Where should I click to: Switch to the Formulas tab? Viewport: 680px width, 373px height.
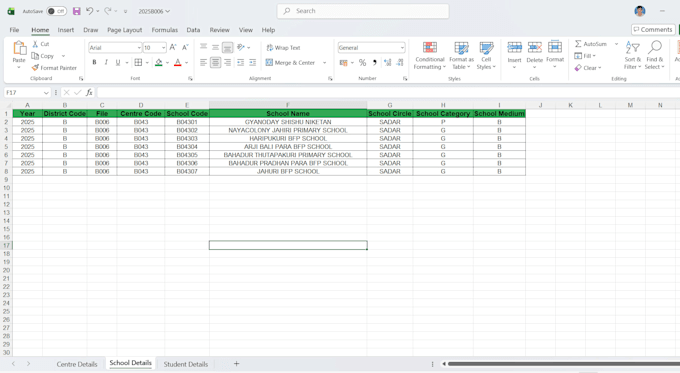point(165,30)
